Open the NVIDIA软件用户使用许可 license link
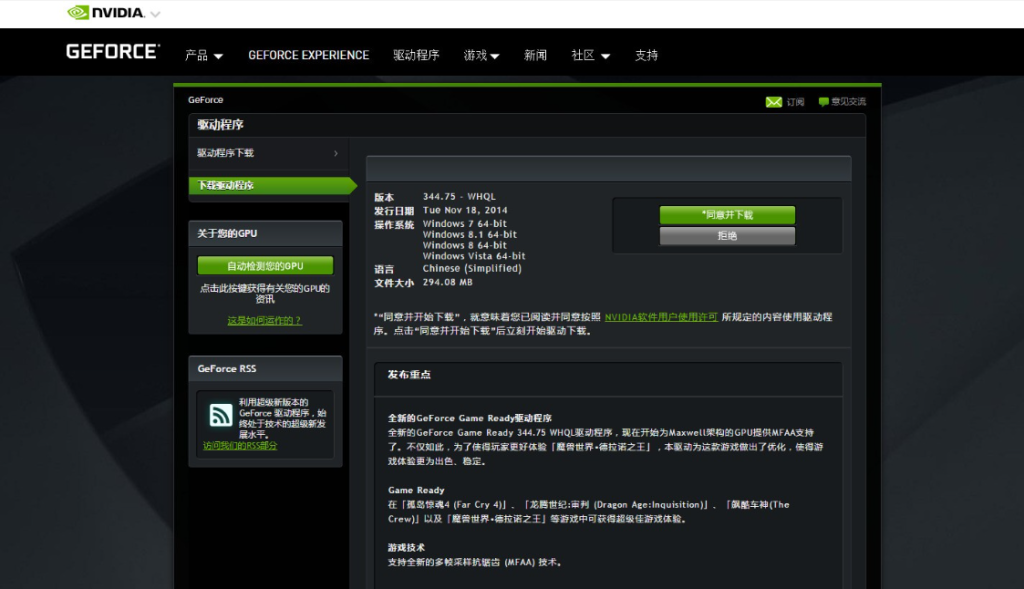Image resolution: width=1024 pixels, height=589 pixels. pos(661,316)
